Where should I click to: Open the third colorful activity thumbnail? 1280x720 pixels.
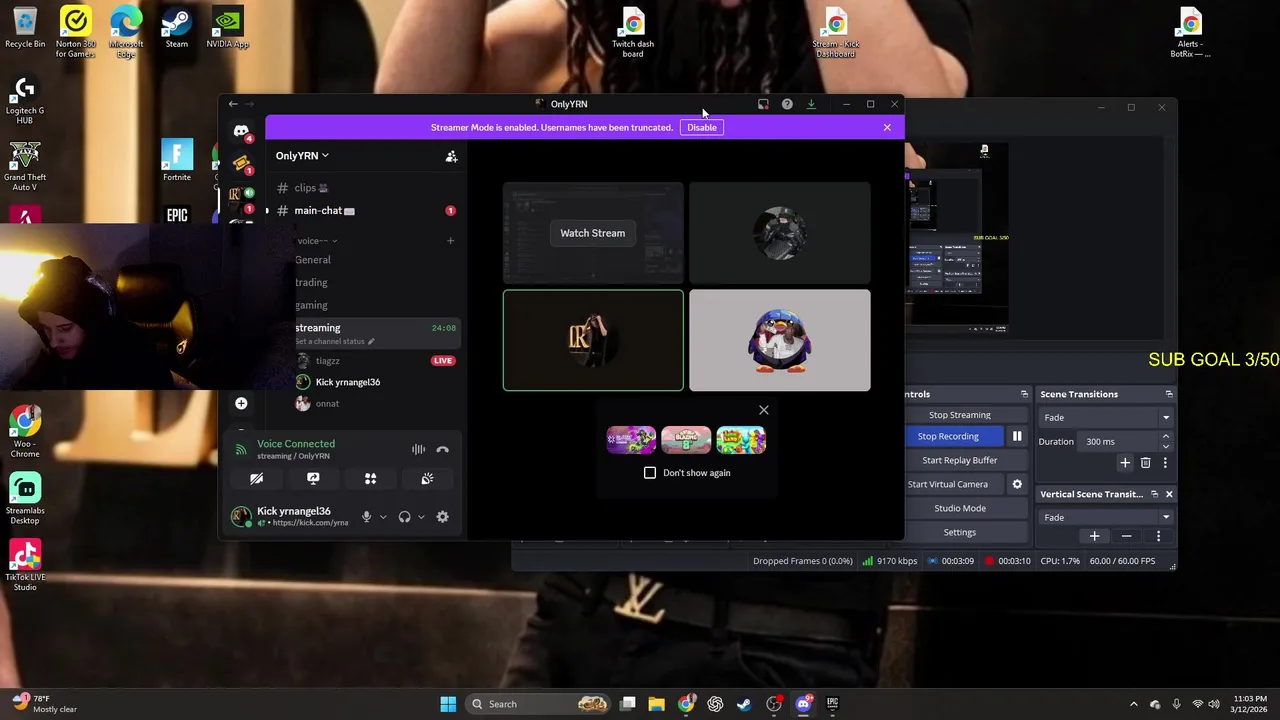[741, 440]
